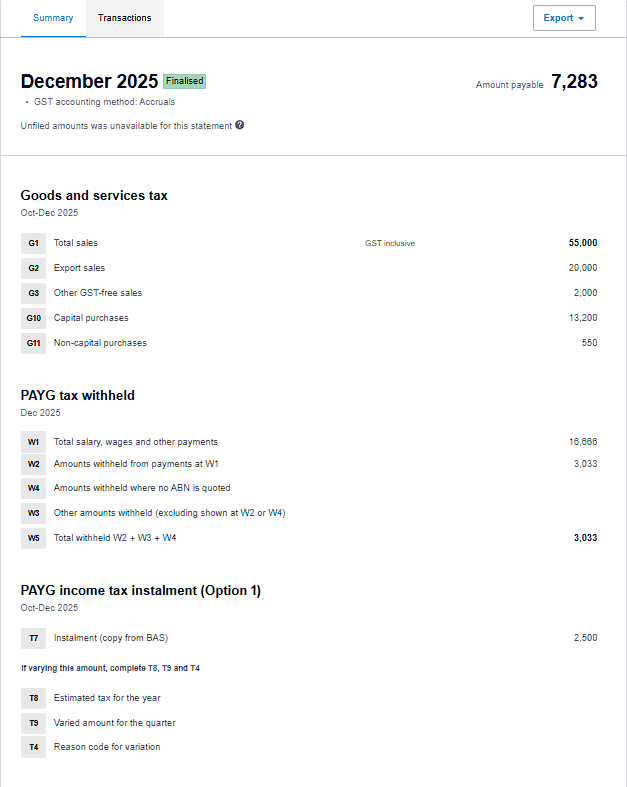Click the G1 Total sales label badge
Viewport: 627px width, 787px height.
click(33, 243)
